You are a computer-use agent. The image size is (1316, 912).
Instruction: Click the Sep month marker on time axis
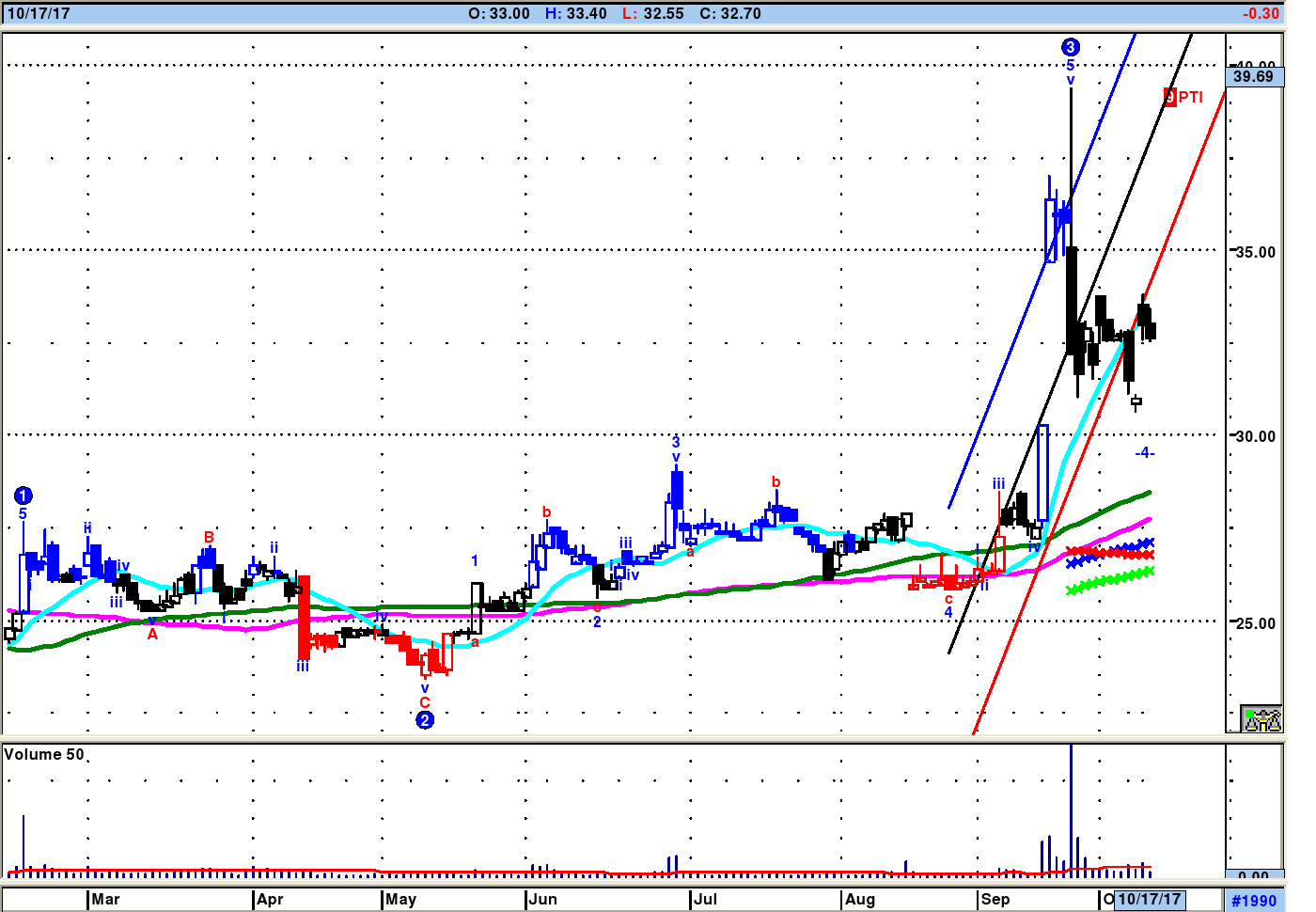coord(995,899)
